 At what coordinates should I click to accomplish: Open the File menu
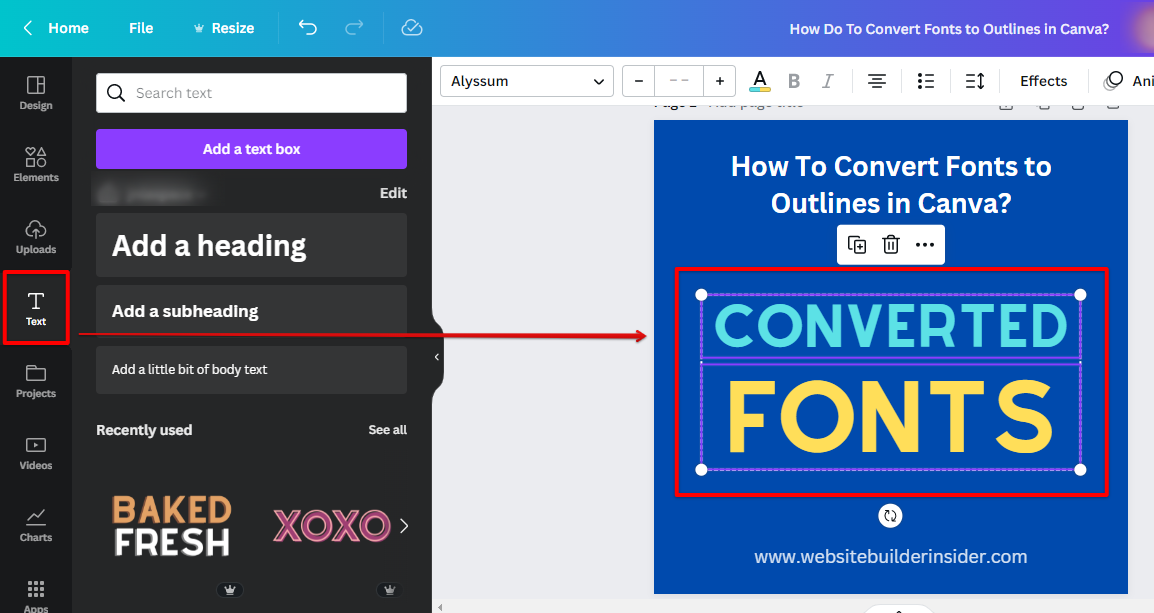click(141, 28)
